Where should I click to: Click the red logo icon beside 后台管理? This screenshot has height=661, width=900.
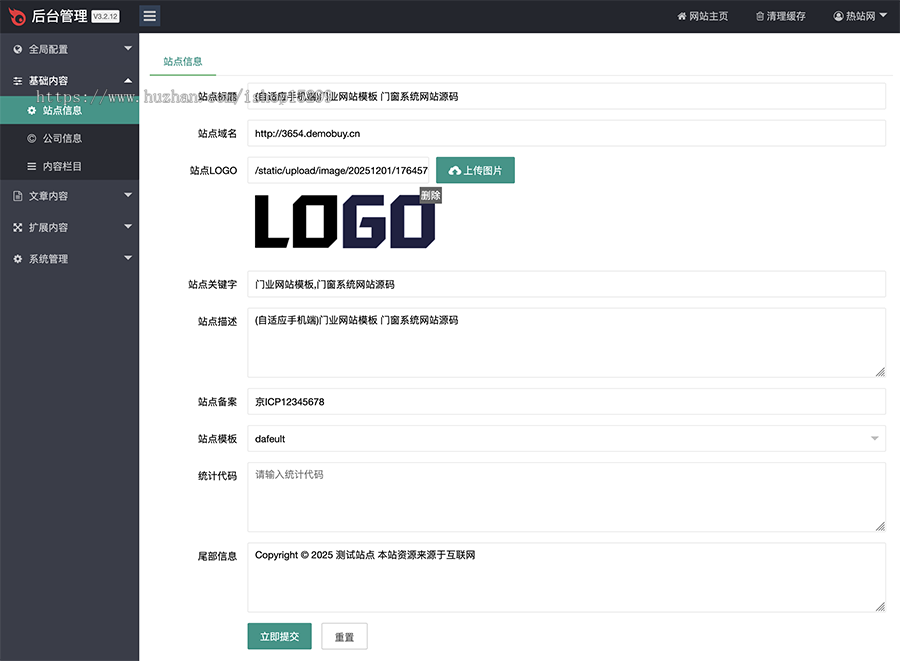[x=15, y=16]
